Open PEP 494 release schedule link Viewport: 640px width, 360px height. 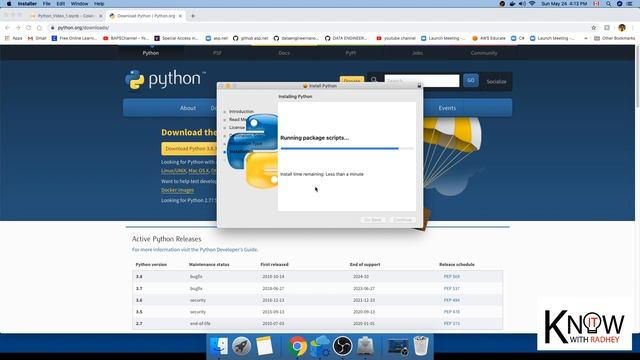(451, 300)
